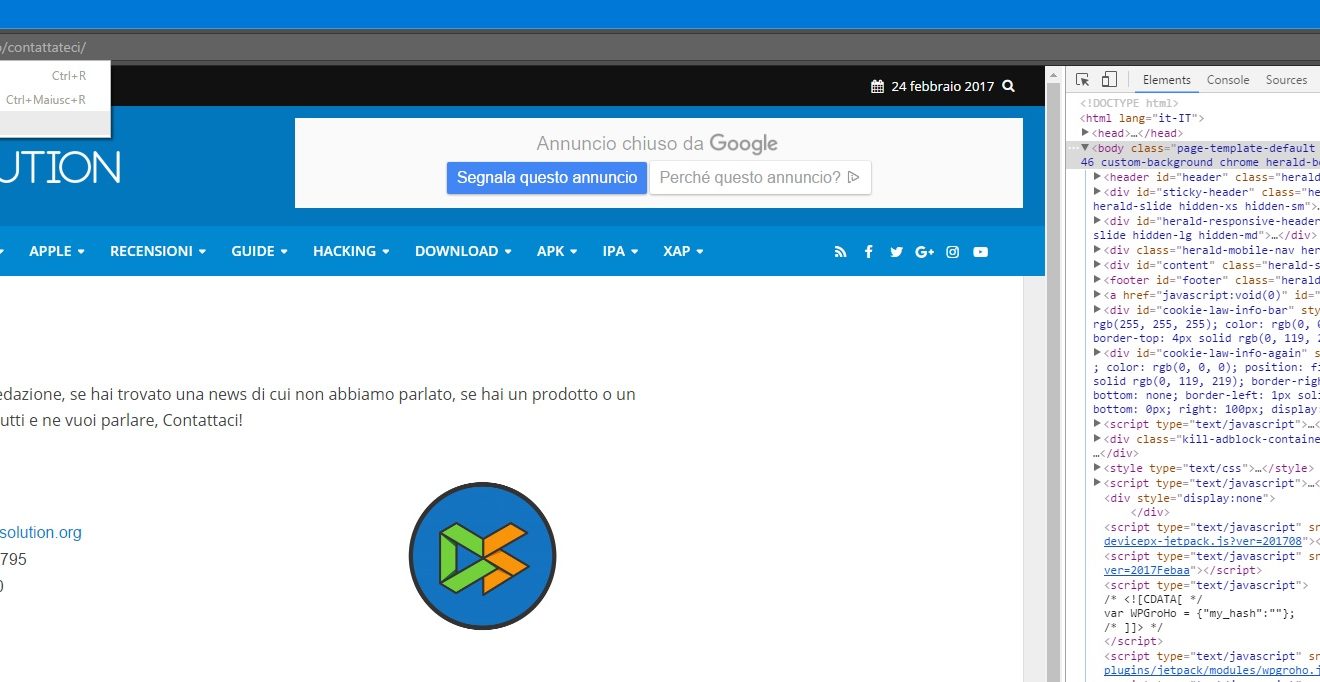Open the Twitter icon in the nav bar
The image size is (1320, 682).
[x=896, y=252]
